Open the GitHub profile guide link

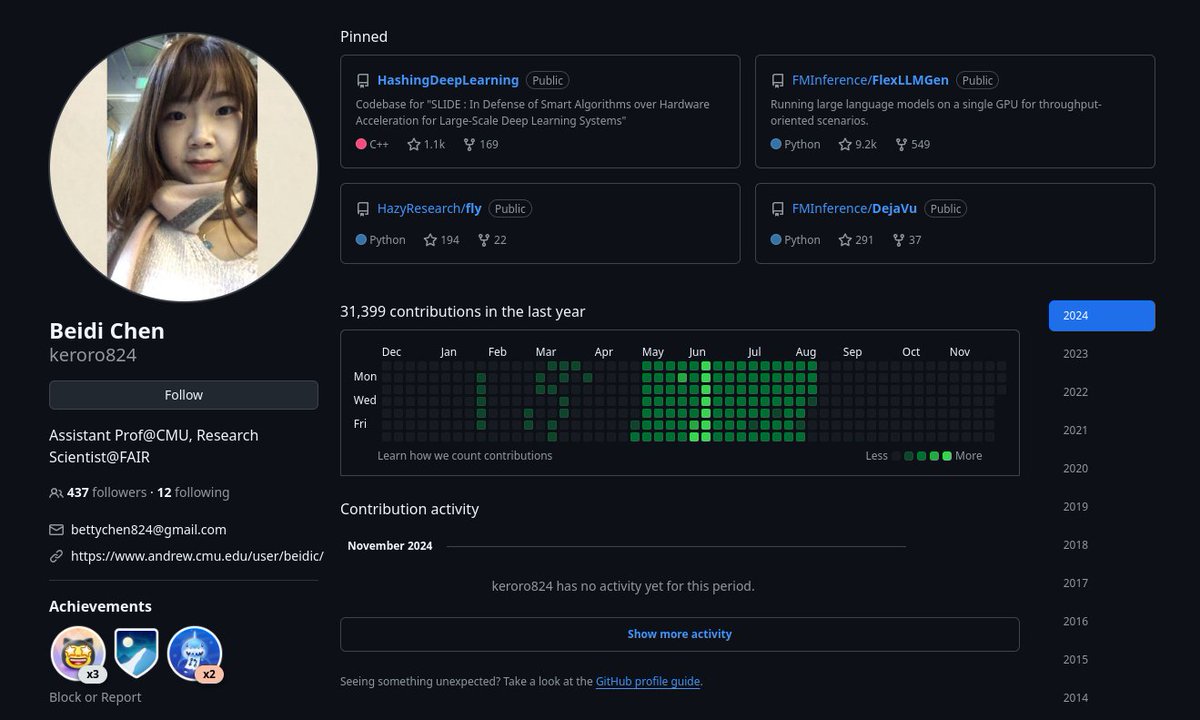click(647, 681)
